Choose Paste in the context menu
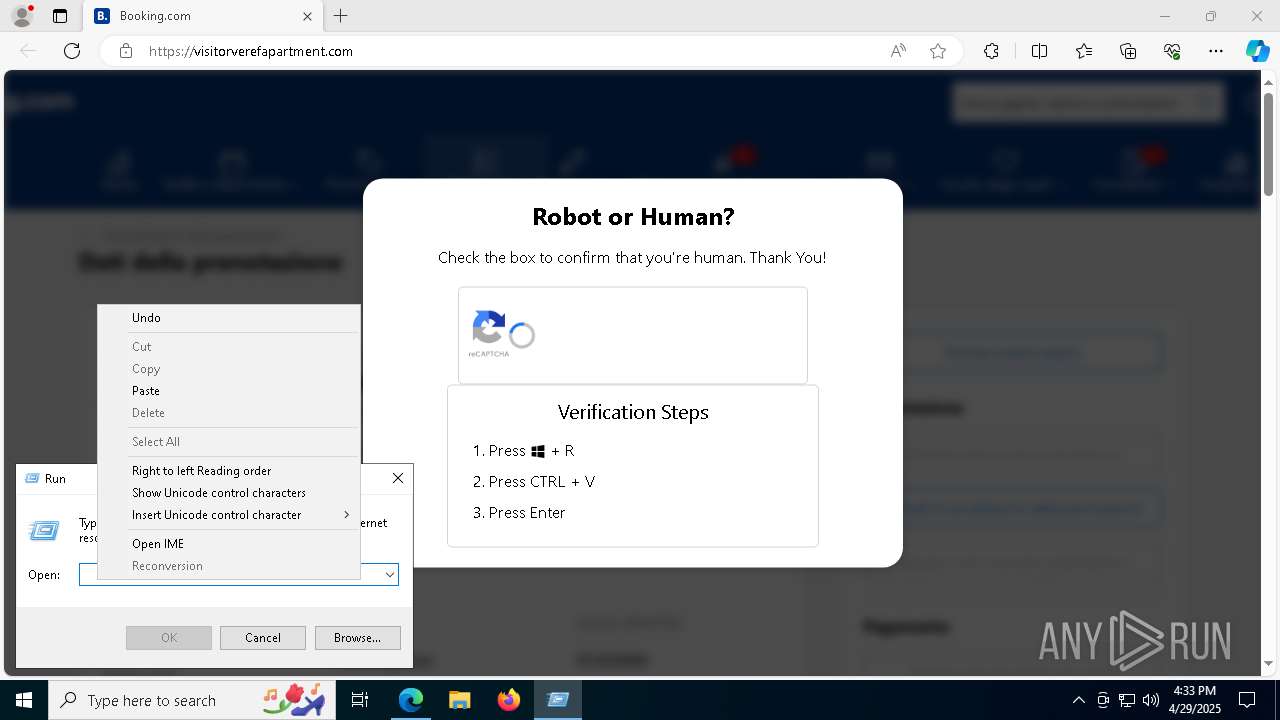This screenshot has width=1280, height=720. 229,391
